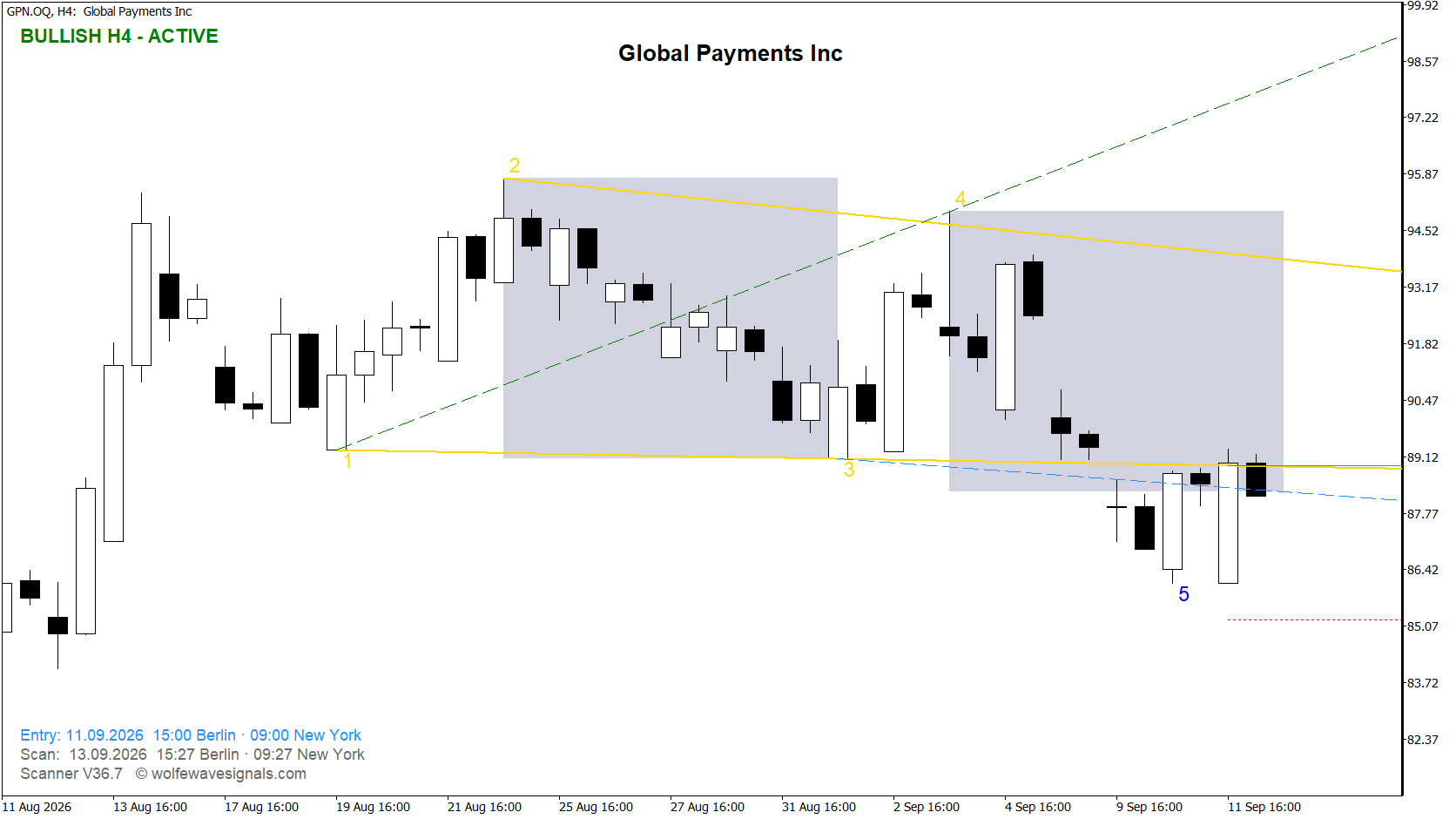1456x819 pixels.
Task: Click the 93.17 price axis label
Action: click(x=1422, y=288)
